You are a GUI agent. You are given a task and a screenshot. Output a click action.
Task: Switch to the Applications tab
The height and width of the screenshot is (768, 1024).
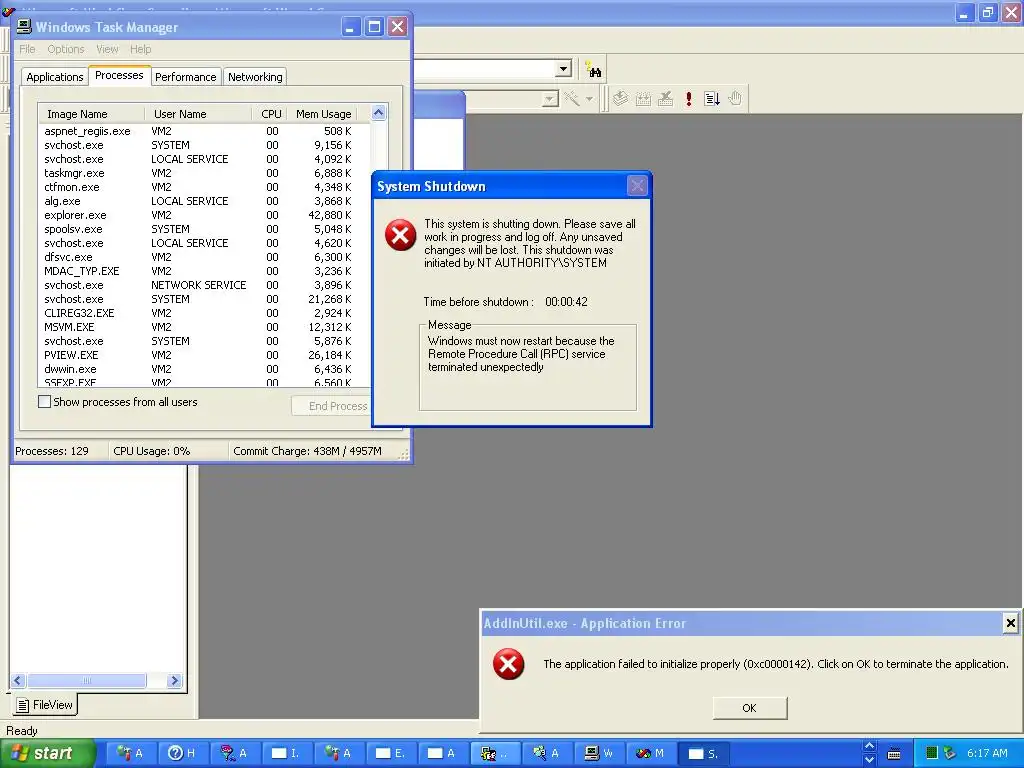point(55,77)
